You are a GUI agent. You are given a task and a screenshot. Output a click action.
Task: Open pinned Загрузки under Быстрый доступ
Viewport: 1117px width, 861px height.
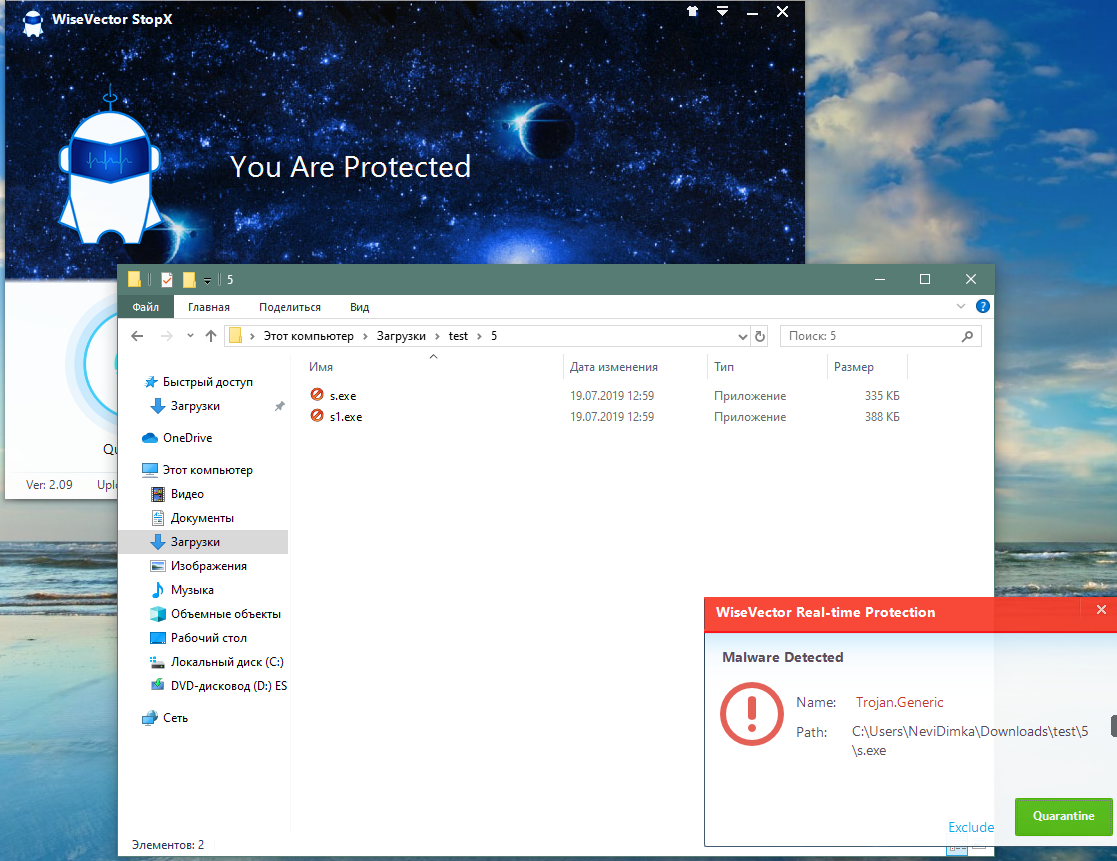tap(194, 406)
